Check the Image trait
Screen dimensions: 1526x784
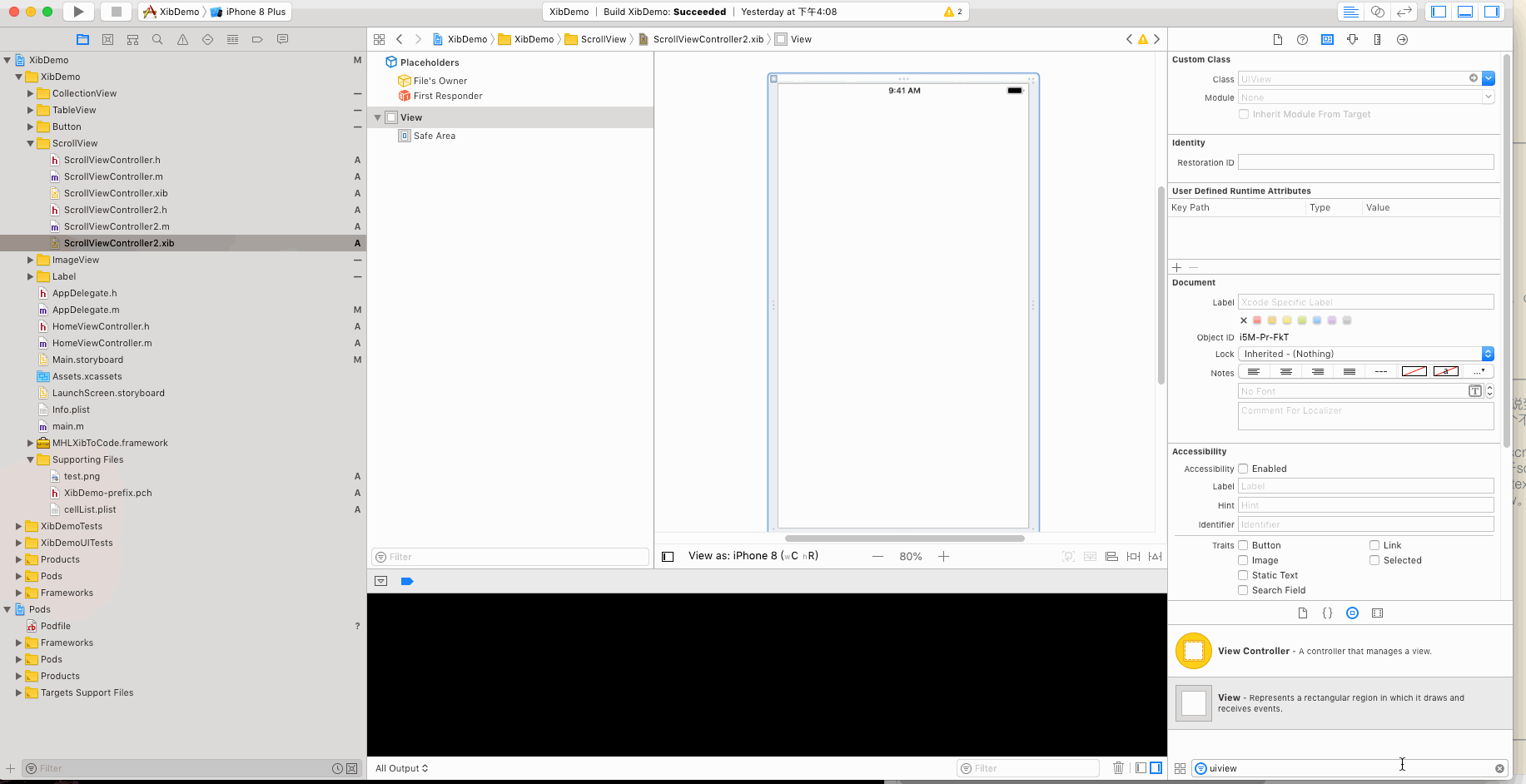tap(1243, 560)
